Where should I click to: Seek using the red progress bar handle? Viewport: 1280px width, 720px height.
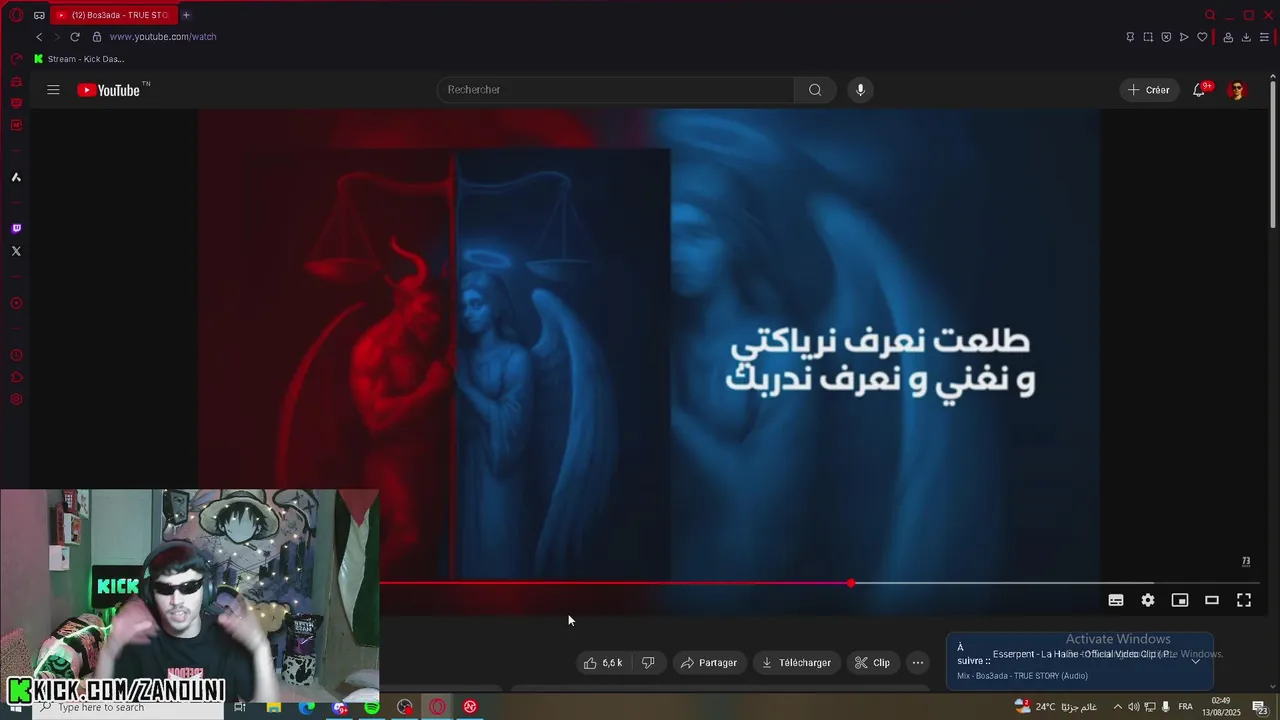click(851, 583)
